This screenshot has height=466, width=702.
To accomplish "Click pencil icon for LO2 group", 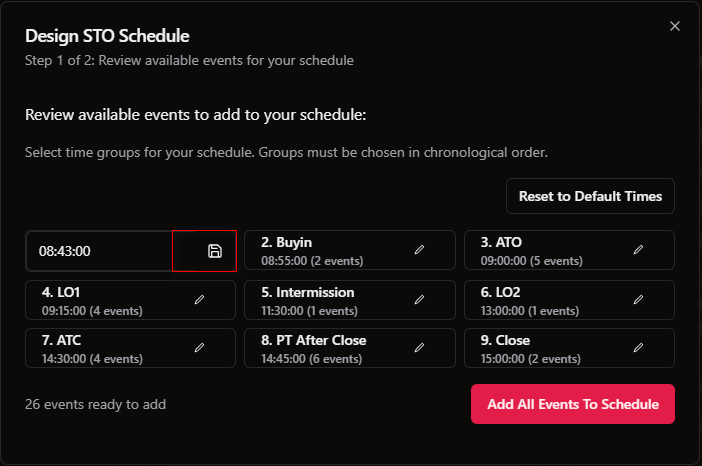I will click(x=638, y=299).
